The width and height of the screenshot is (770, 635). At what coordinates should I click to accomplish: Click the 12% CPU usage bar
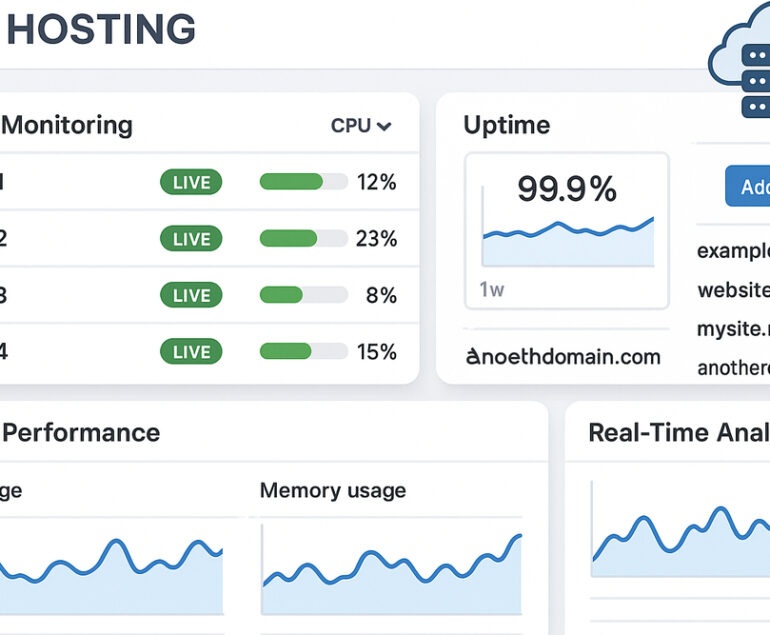(303, 182)
